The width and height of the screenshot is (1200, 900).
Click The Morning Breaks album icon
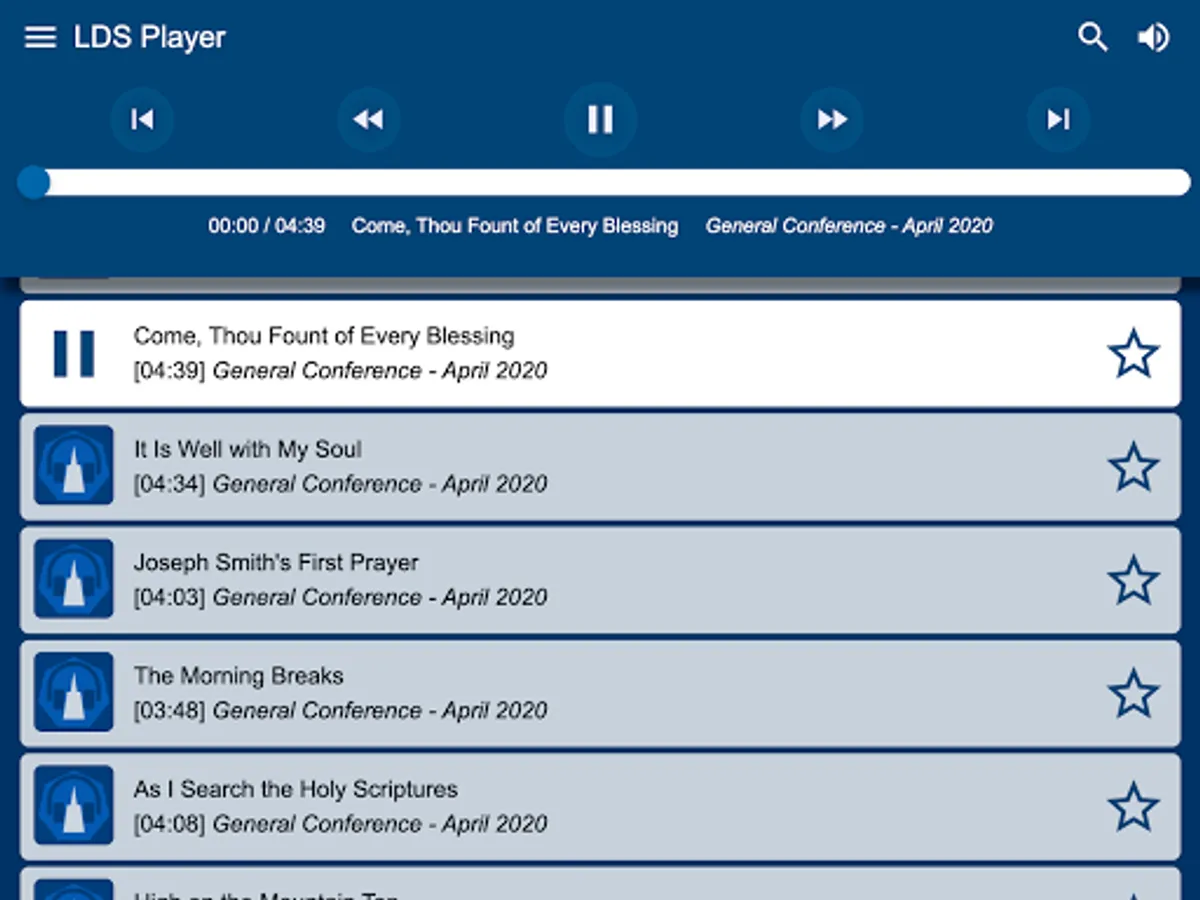pyautogui.click(x=74, y=692)
